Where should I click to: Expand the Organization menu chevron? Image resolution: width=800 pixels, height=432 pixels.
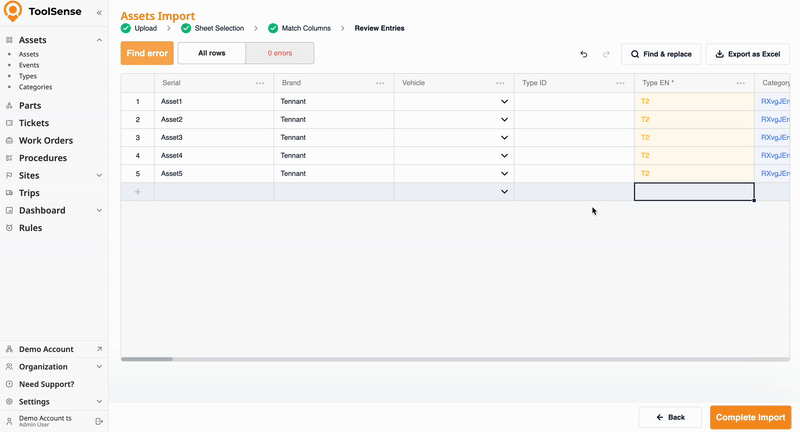[x=99, y=367]
